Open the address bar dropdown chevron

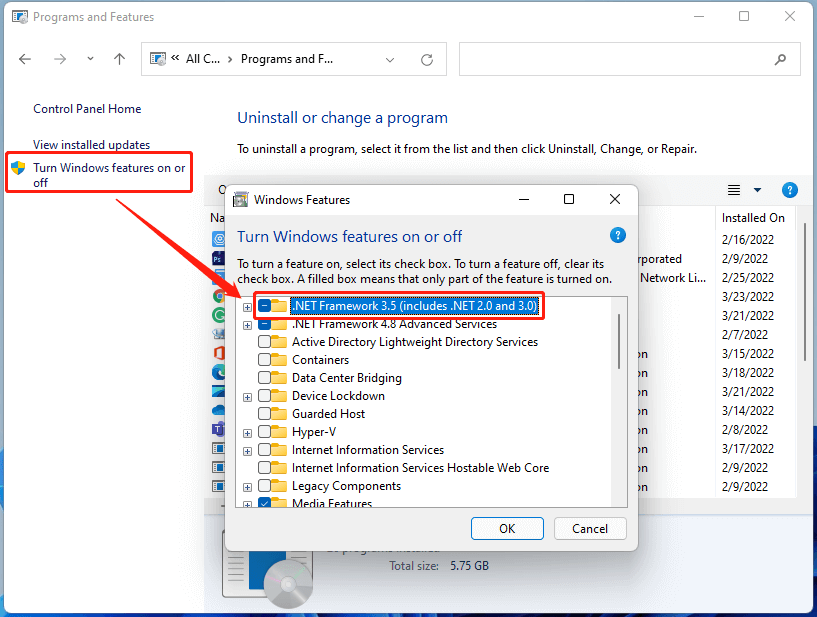coord(390,59)
